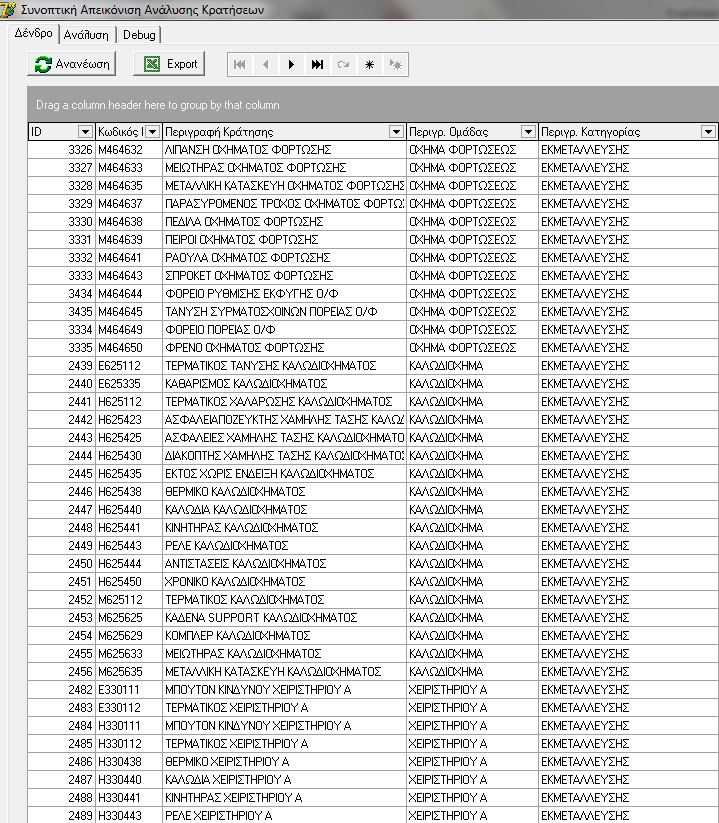The image size is (719, 823).
Task: Click ΚΟΜΠΛΕΡ ΚΑΛΩΔΙΟΧΗΜΑΤΟΣ description
Action: (x=284, y=636)
